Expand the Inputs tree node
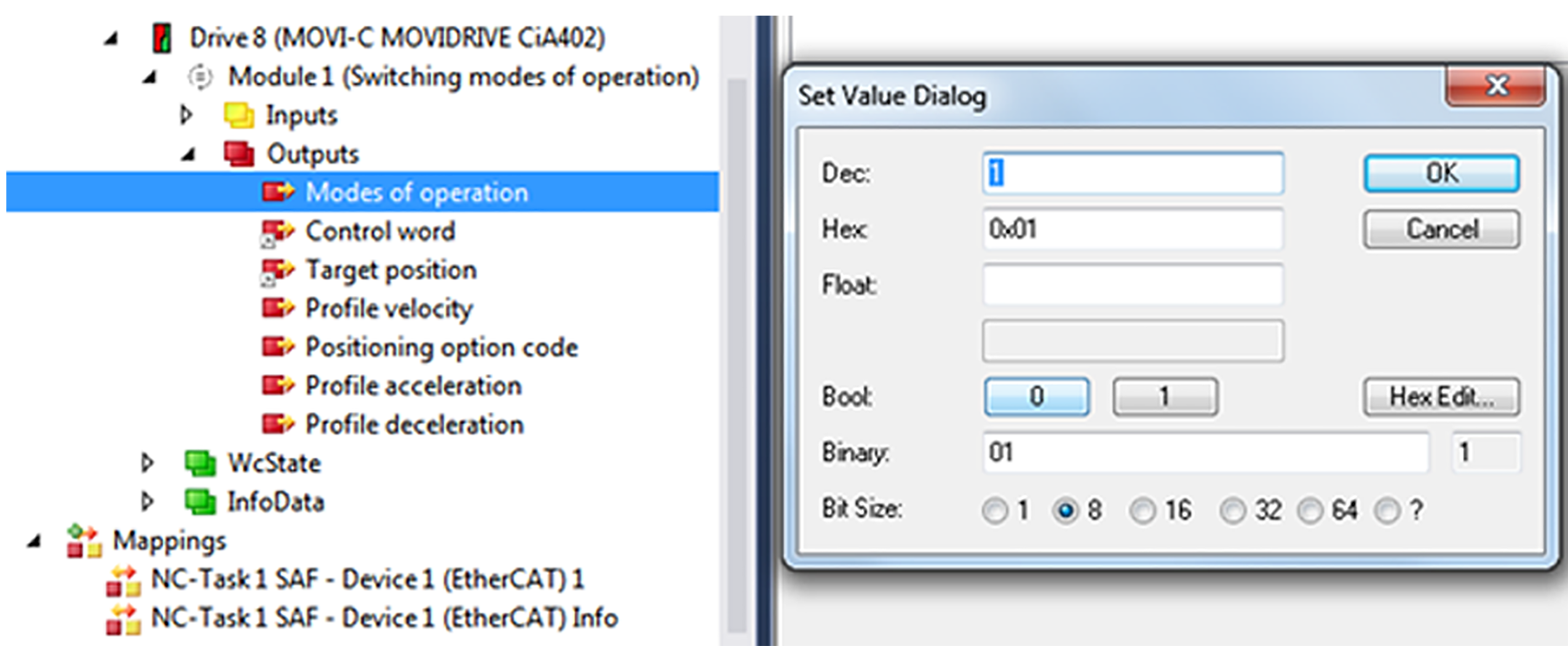 (x=186, y=115)
